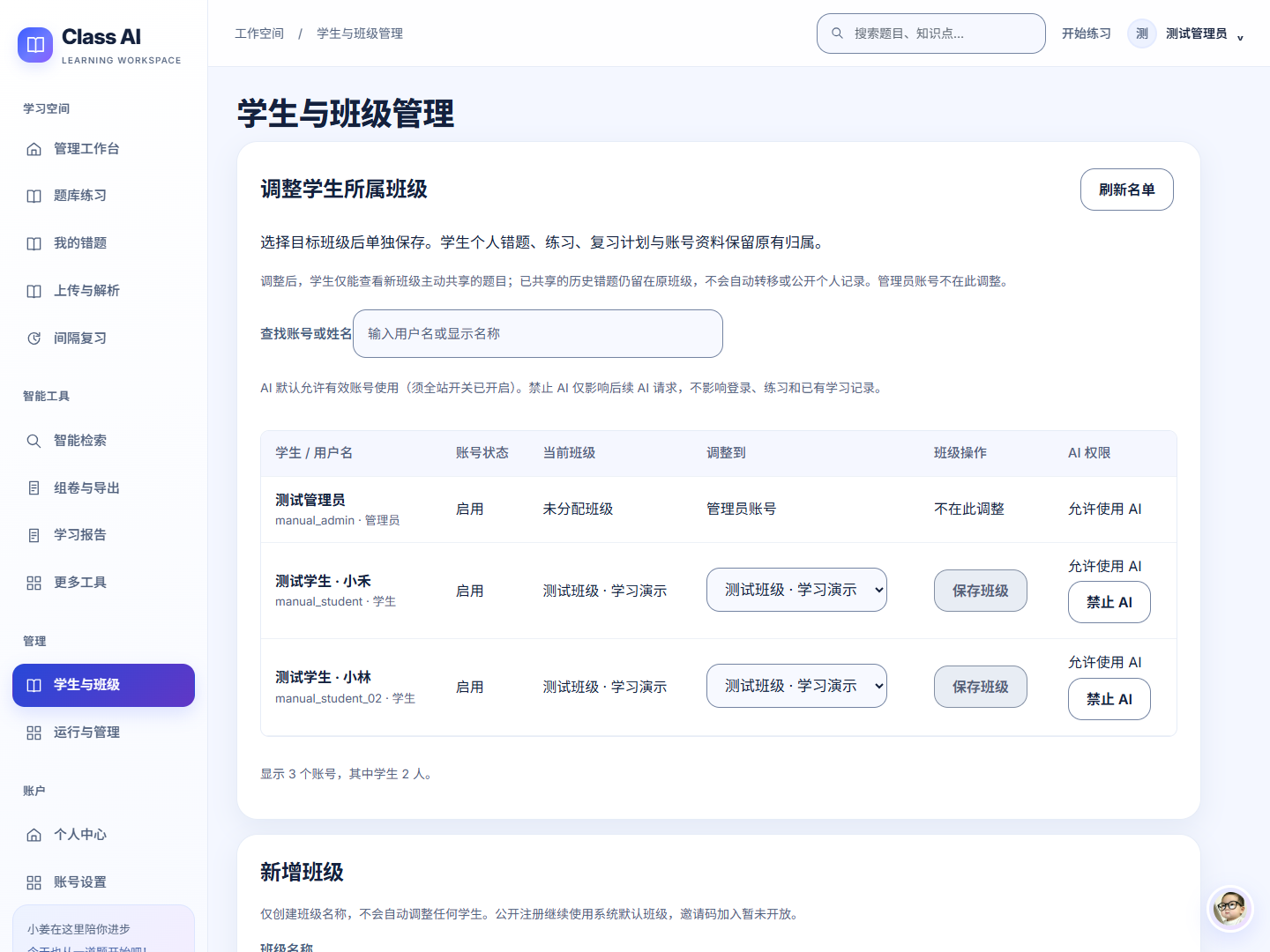
Task: Open 上传与解析 sidebar item
Action: [103, 291]
